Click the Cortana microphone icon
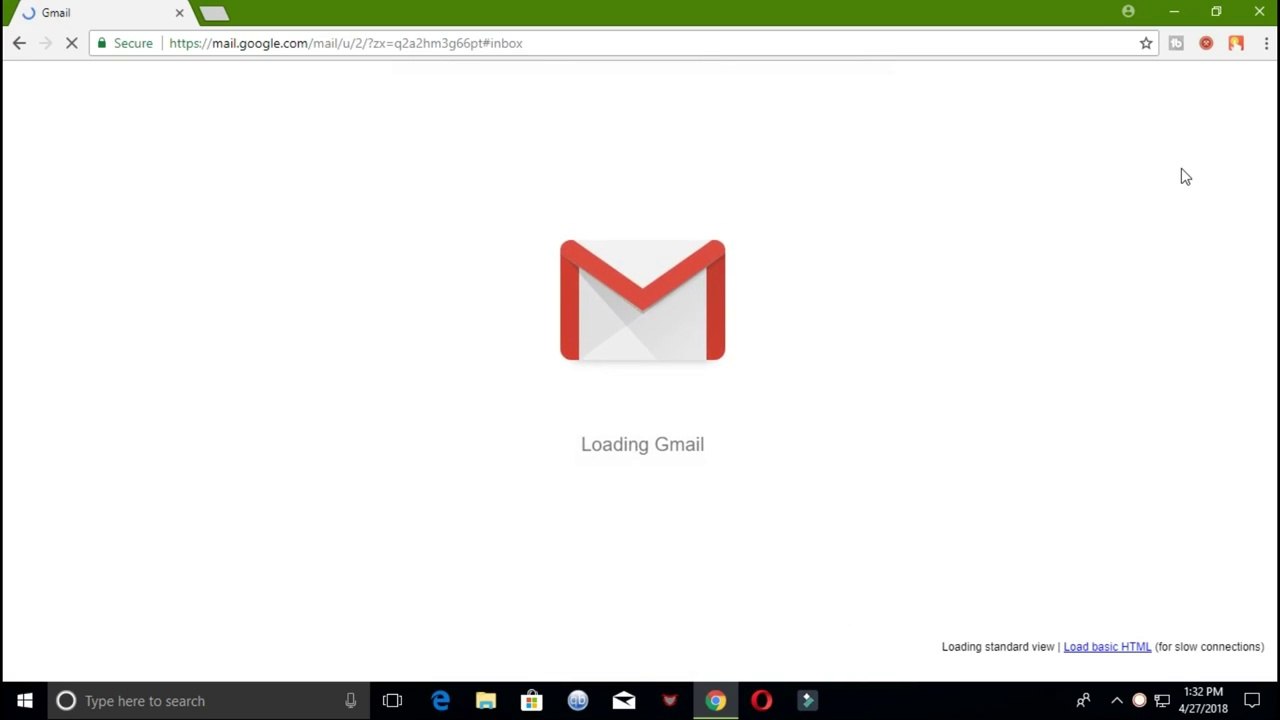Image resolution: width=1280 pixels, height=720 pixels. point(350,701)
